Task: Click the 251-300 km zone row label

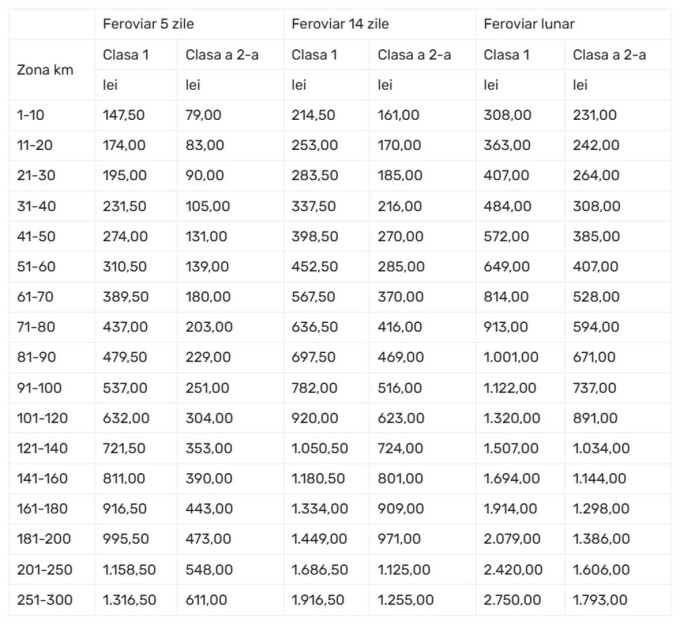Action: pos(41,600)
